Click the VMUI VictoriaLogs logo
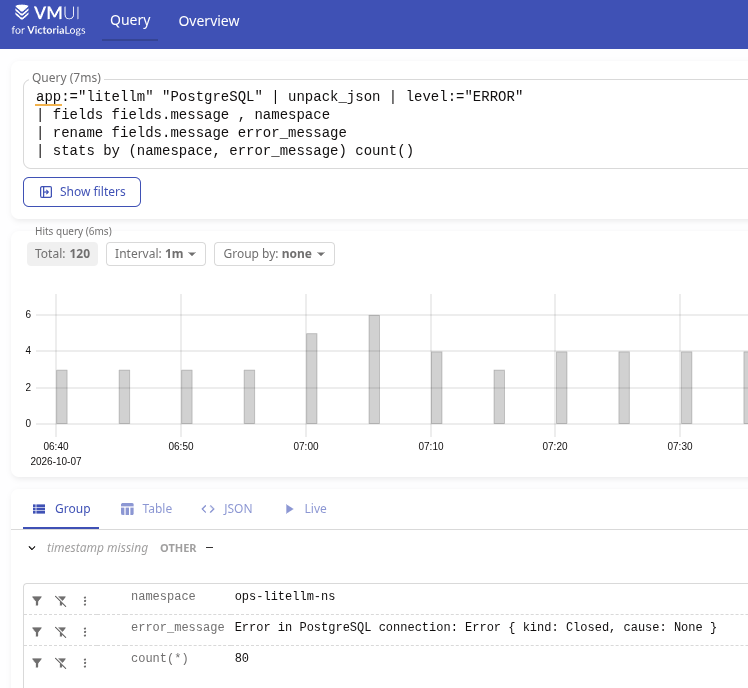Viewport: 748px width, 688px height. 48,21
